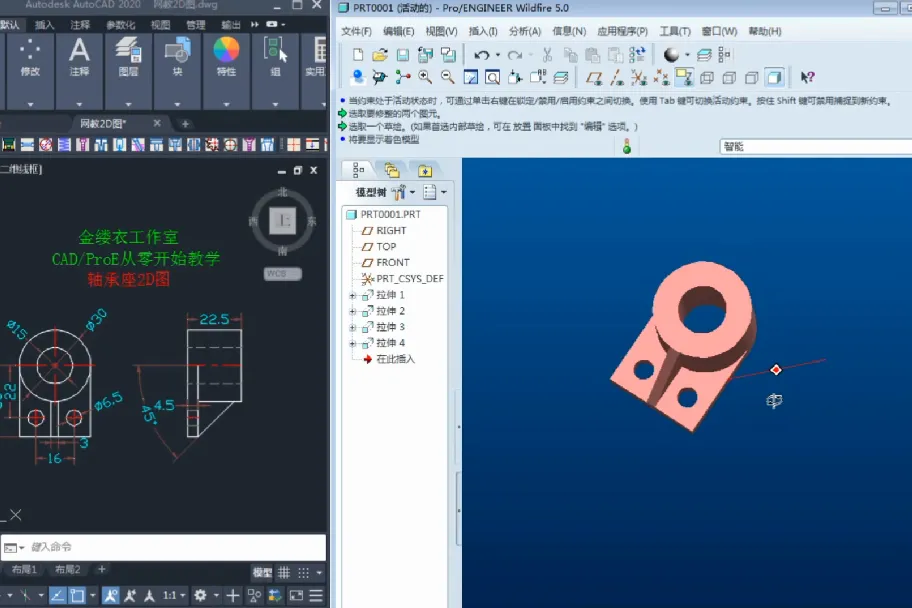The image size is (912, 608).
Task: Select PRT_CSYS_DEF in the model tree
Action: pyautogui.click(x=402, y=279)
